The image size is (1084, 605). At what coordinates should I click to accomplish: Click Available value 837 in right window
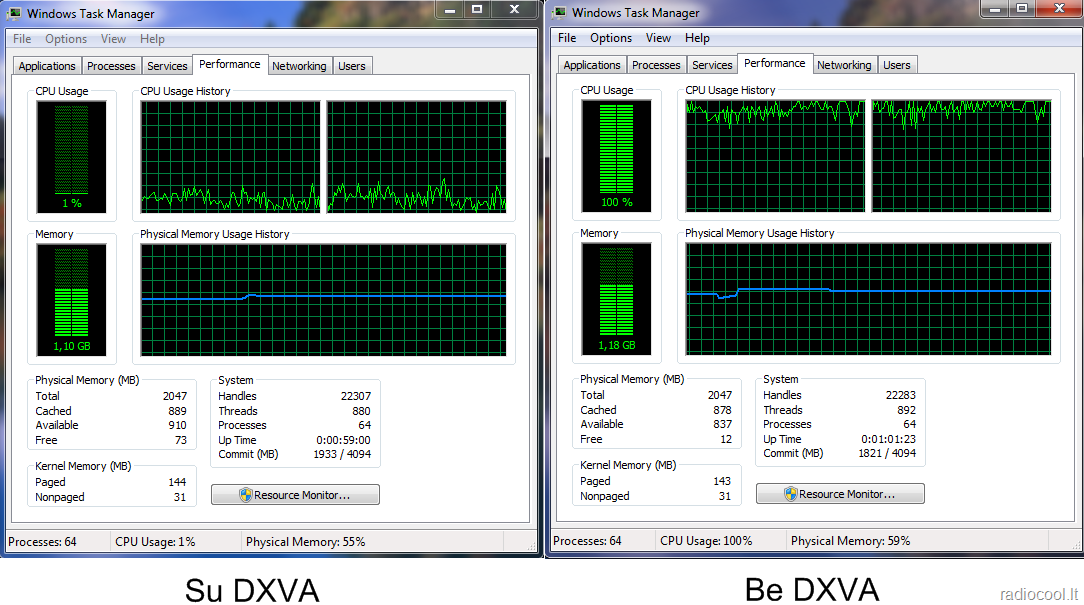(722, 425)
